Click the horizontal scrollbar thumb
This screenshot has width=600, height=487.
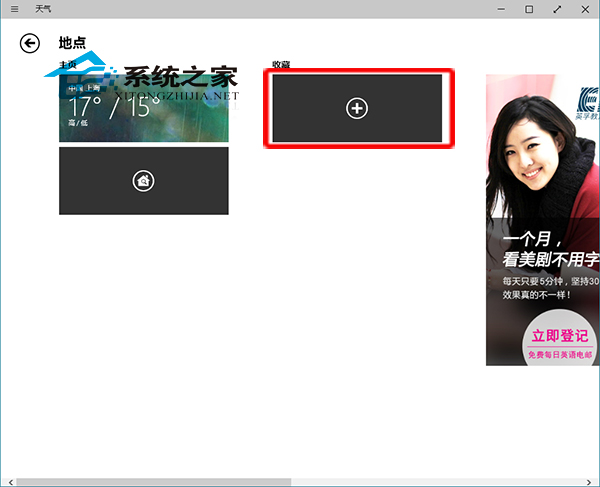[153, 482]
